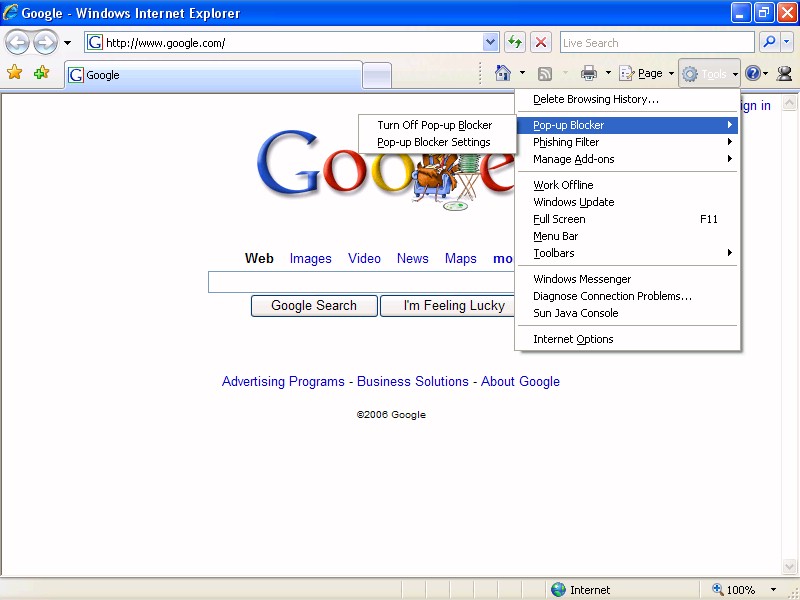
Task: Open Pop-up Blocker Settings
Action: (x=437, y=142)
